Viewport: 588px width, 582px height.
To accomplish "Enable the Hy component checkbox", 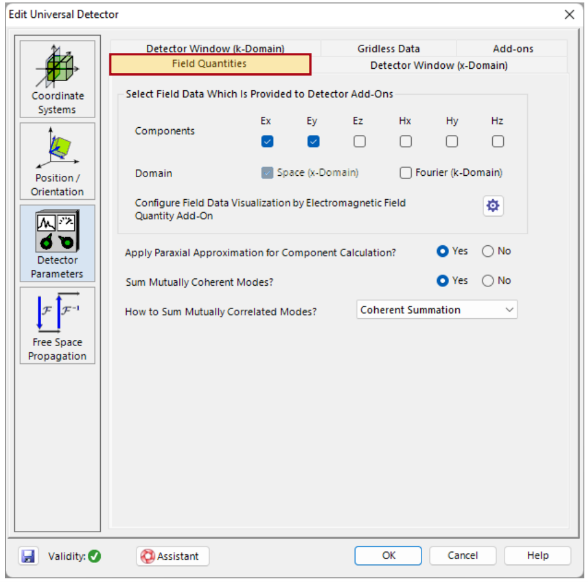I will (452, 141).
